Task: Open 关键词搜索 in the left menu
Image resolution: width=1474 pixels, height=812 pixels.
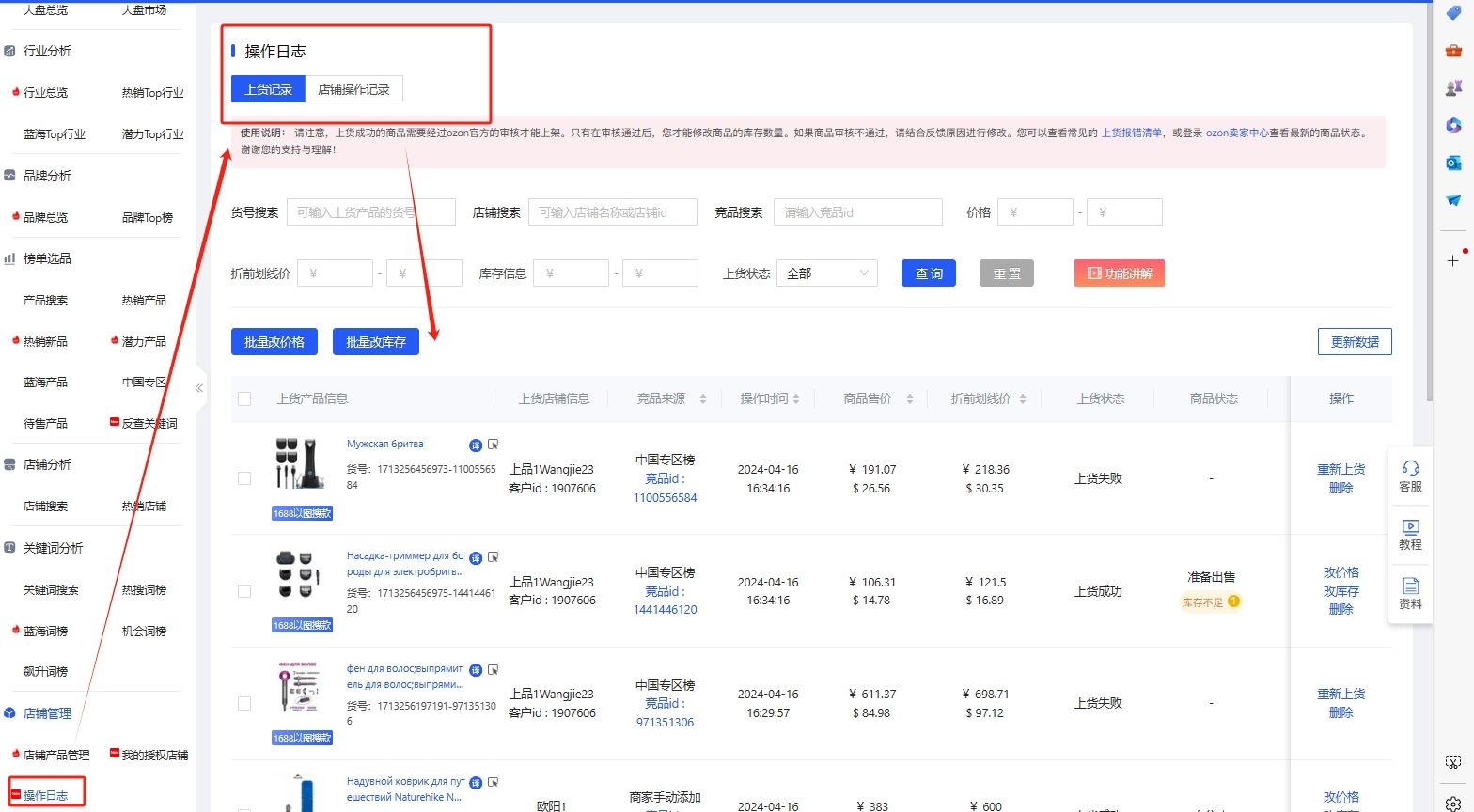Action: [x=51, y=589]
